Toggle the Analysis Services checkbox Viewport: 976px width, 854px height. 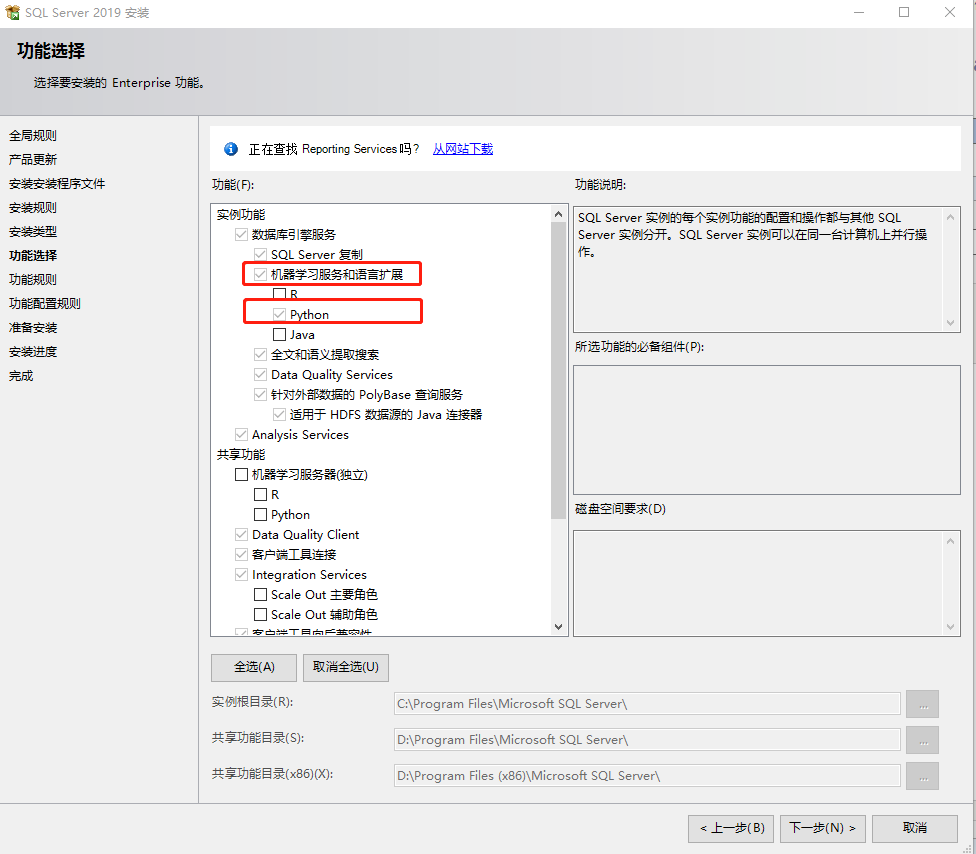pyautogui.click(x=242, y=434)
